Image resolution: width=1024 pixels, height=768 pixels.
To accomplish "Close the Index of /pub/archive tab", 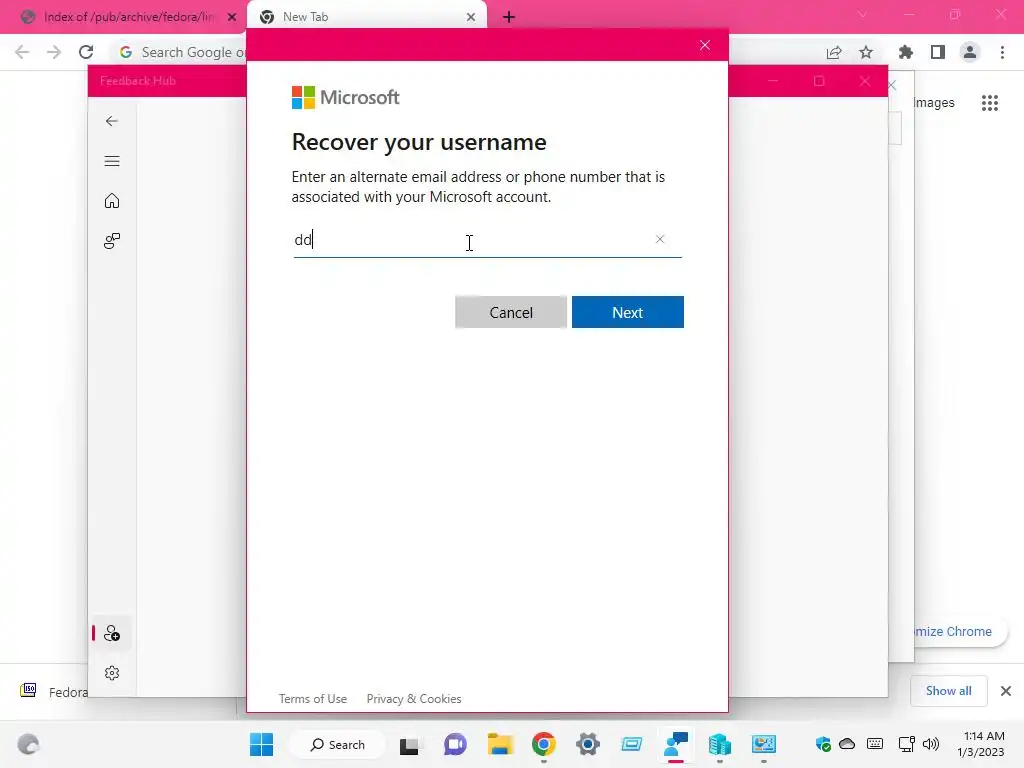I will click(232, 17).
